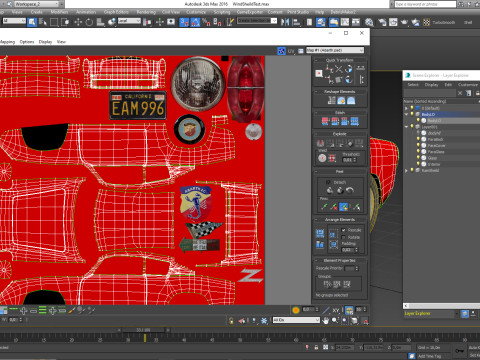Expand the 0 (default) layer
This screenshot has width=480, height=360.
tap(406, 108)
